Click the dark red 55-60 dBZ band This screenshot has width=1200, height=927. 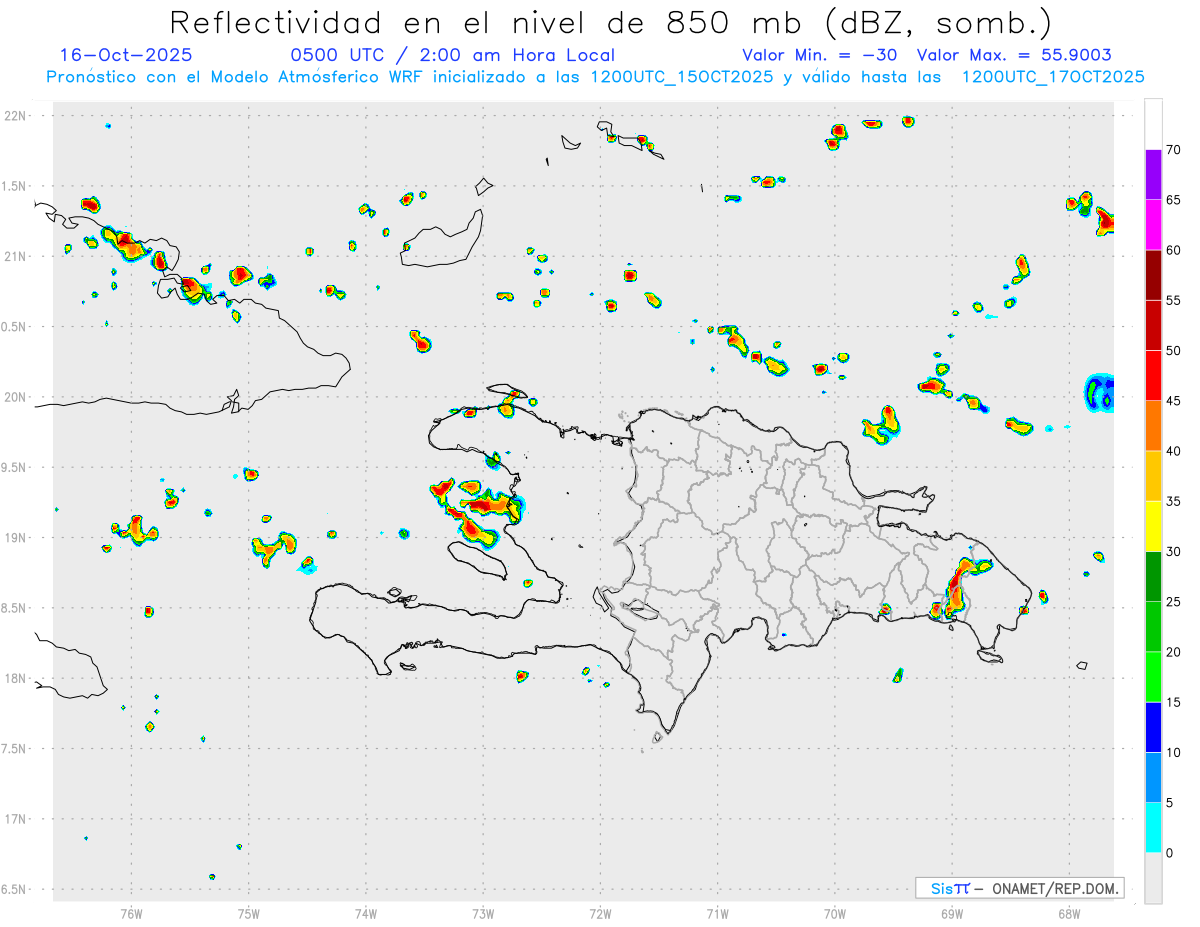(1153, 275)
